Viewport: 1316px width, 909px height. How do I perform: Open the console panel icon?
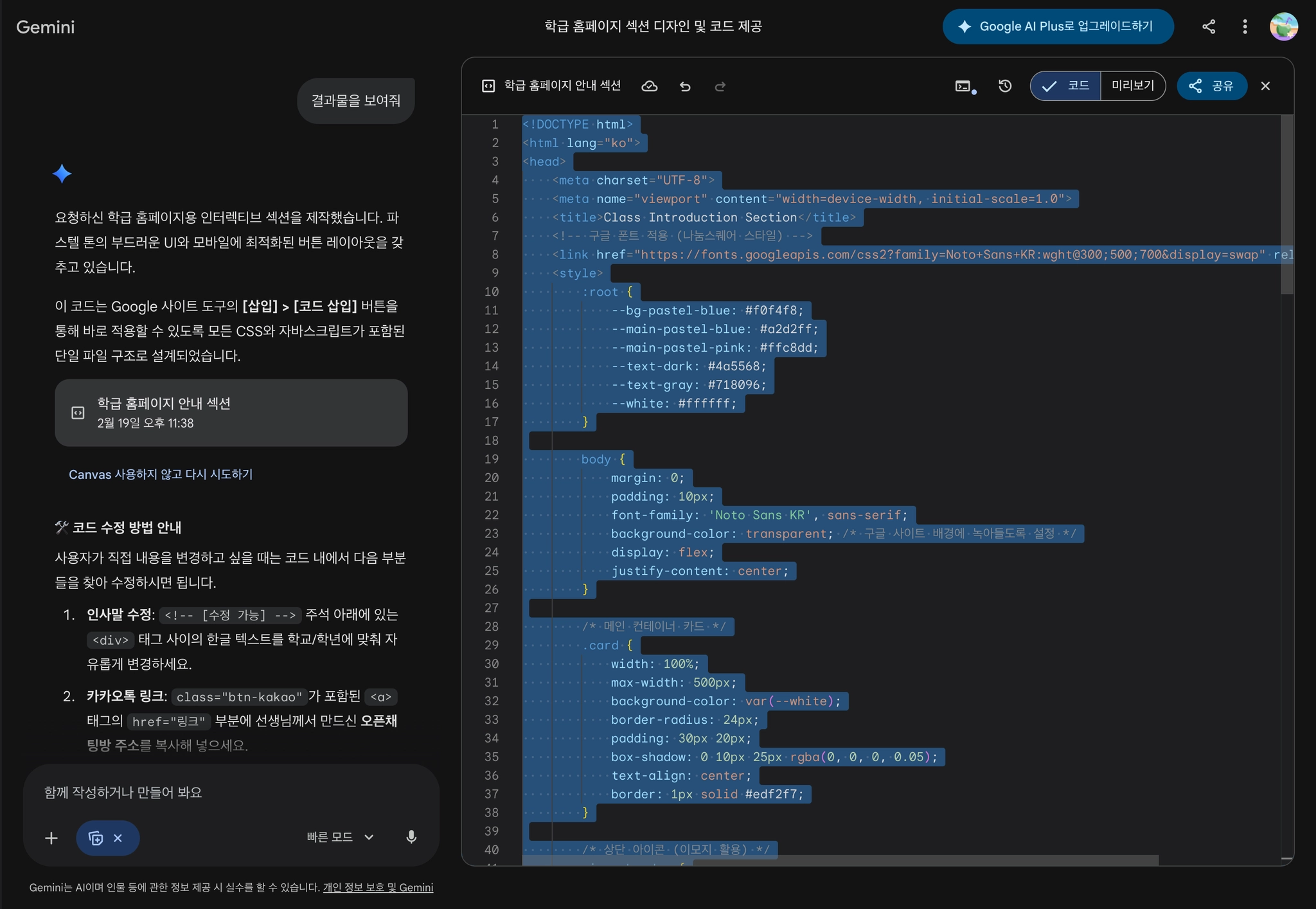(964, 86)
